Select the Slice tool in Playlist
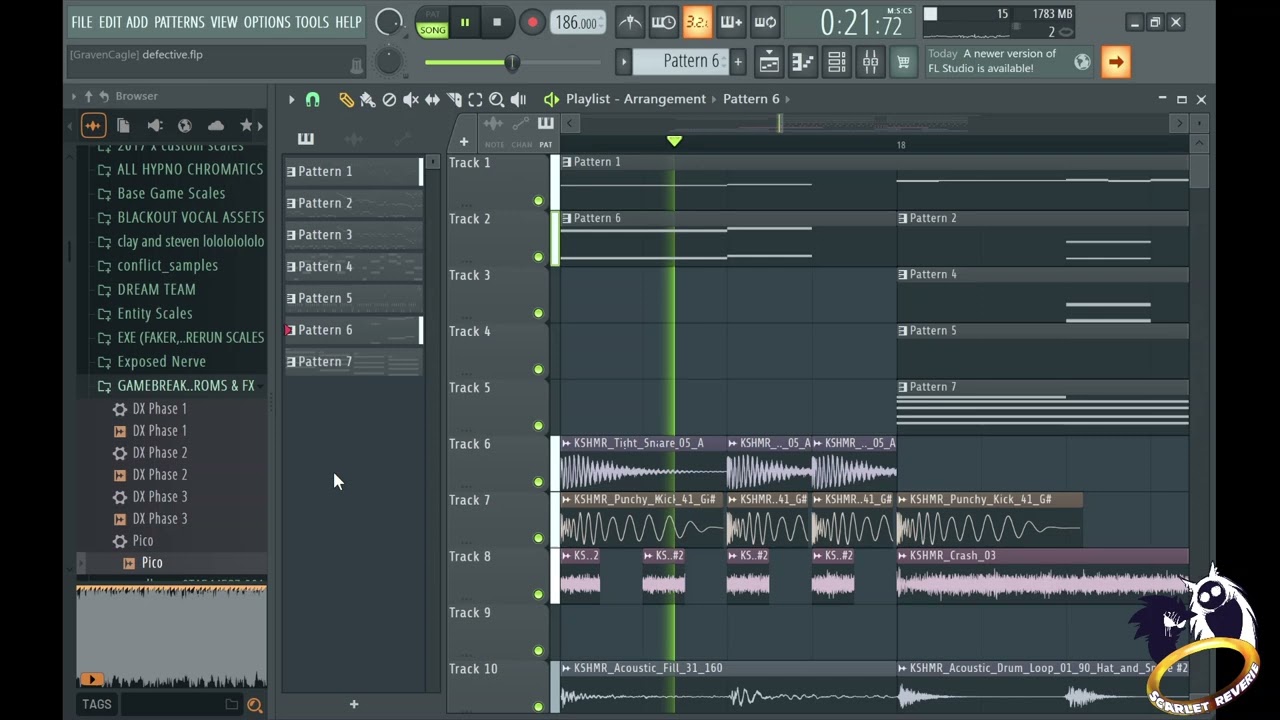 click(x=454, y=99)
